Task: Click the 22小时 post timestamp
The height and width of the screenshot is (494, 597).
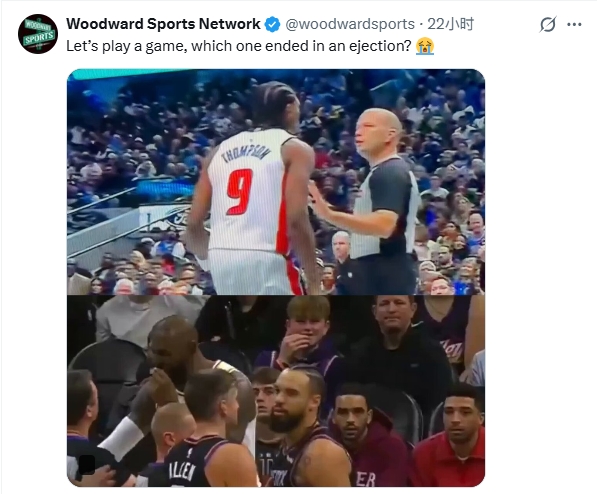Action: [x=450, y=24]
